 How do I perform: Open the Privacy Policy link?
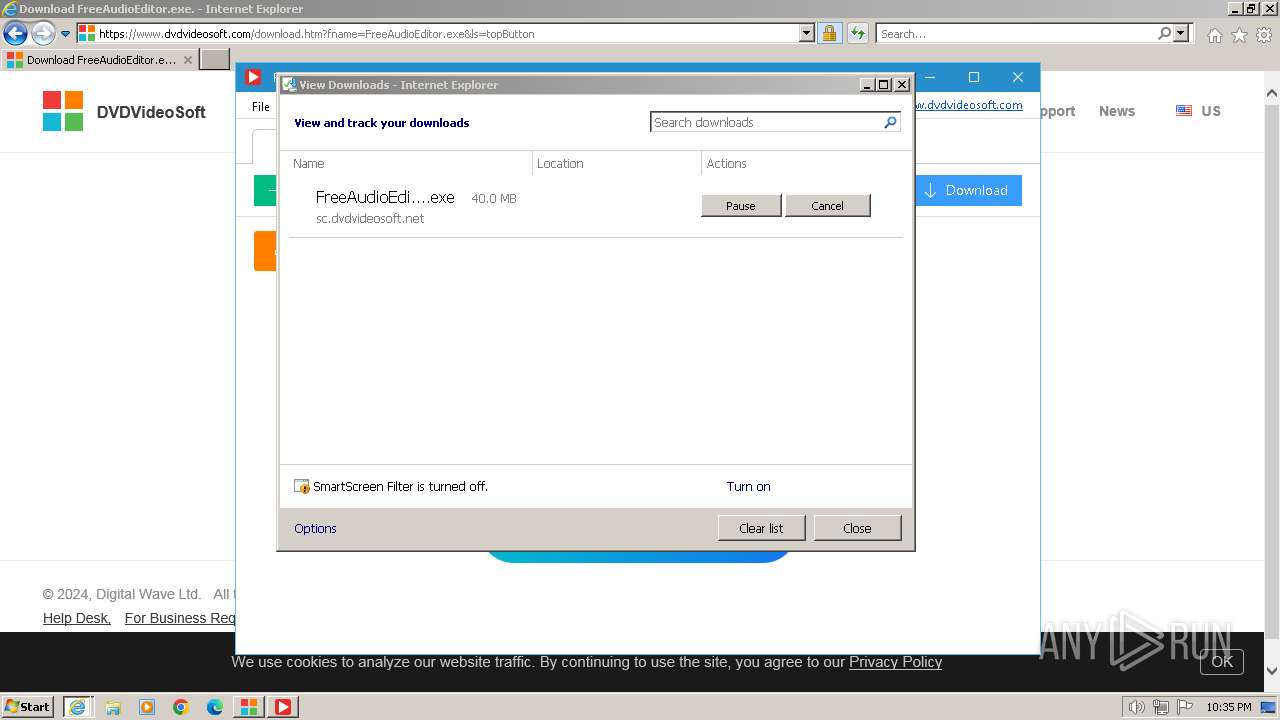tap(895, 662)
